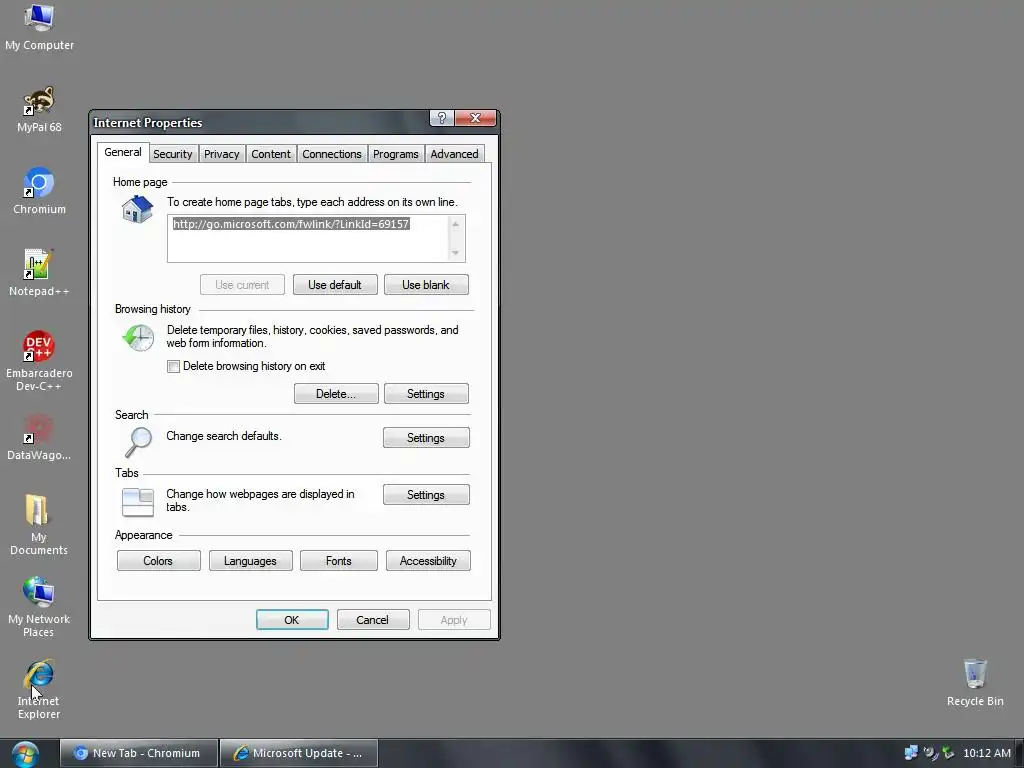Launch Internet Explorer desktop icon
The image size is (1024, 768).
39,689
